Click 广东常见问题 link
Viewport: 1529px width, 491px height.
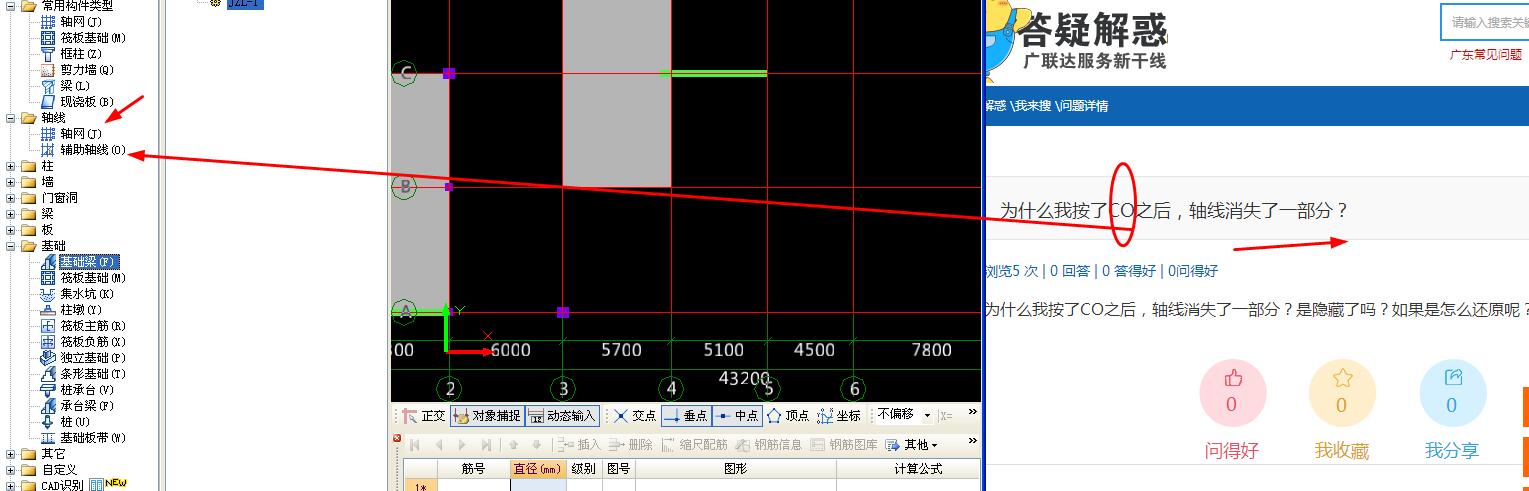click(x=1486, y=55)
